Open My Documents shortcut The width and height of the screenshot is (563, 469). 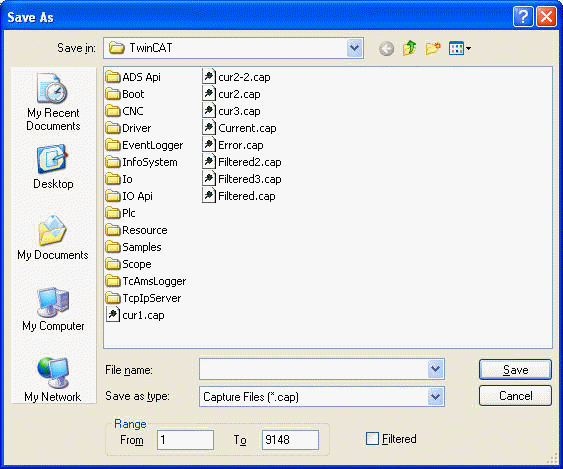pos(53,237)
